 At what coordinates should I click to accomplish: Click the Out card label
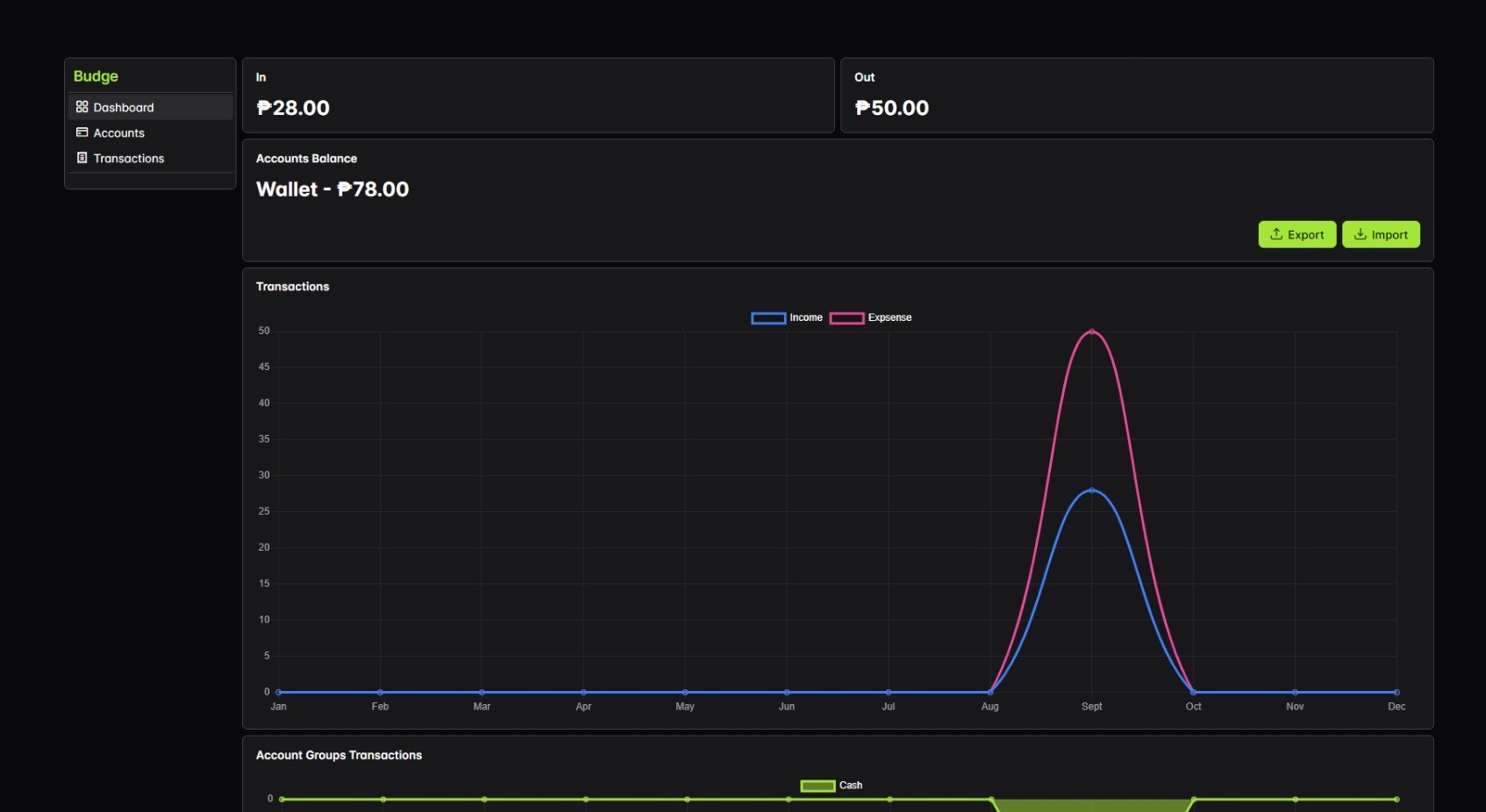[865, 77]
